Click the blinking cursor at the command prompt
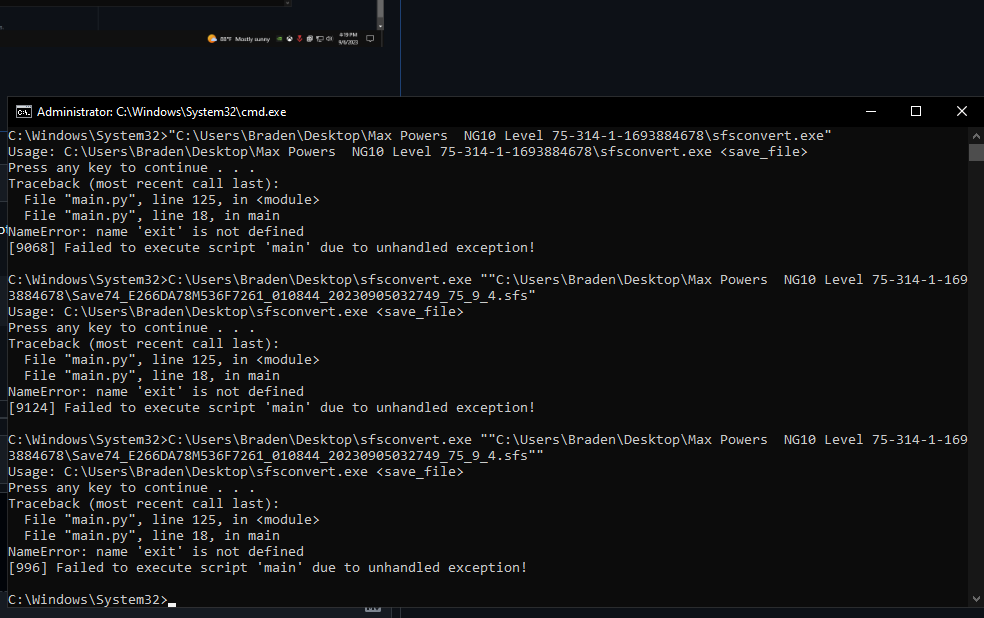 point(172,602)
